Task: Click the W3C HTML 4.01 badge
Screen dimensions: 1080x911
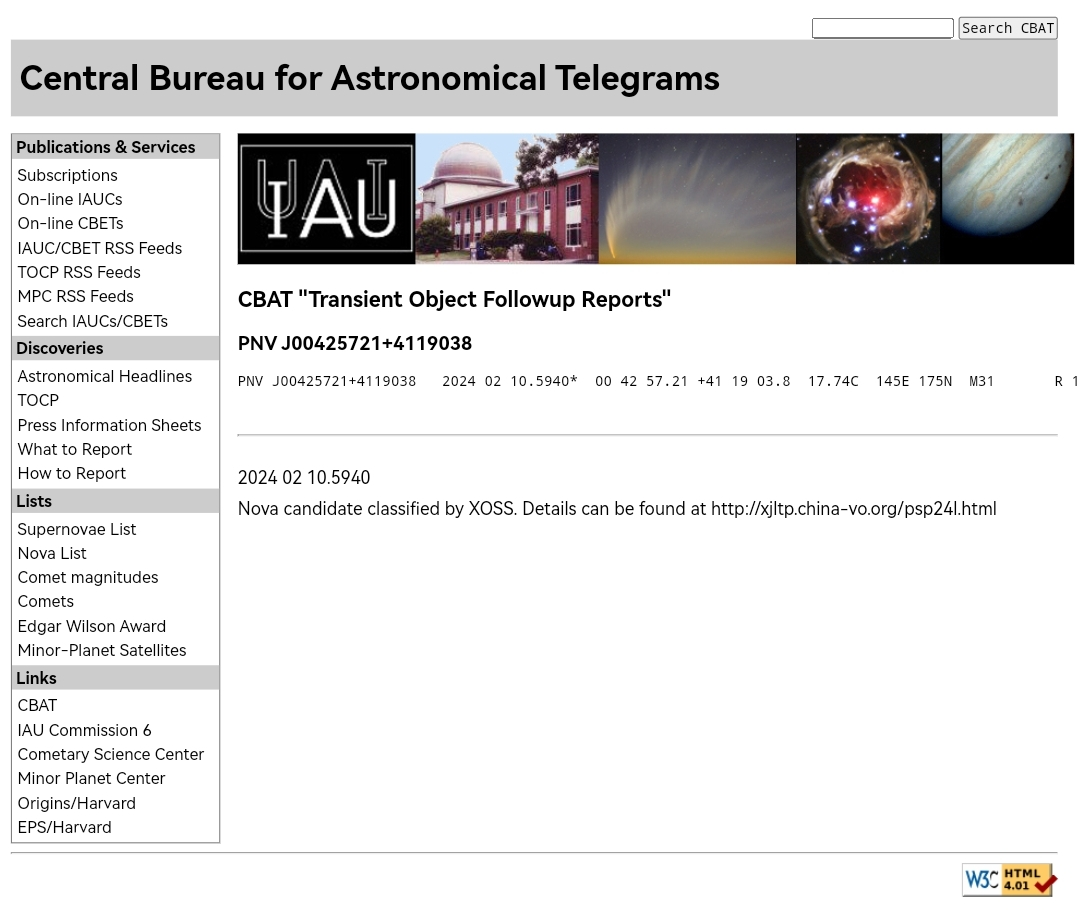Action: click(1009, 880)
